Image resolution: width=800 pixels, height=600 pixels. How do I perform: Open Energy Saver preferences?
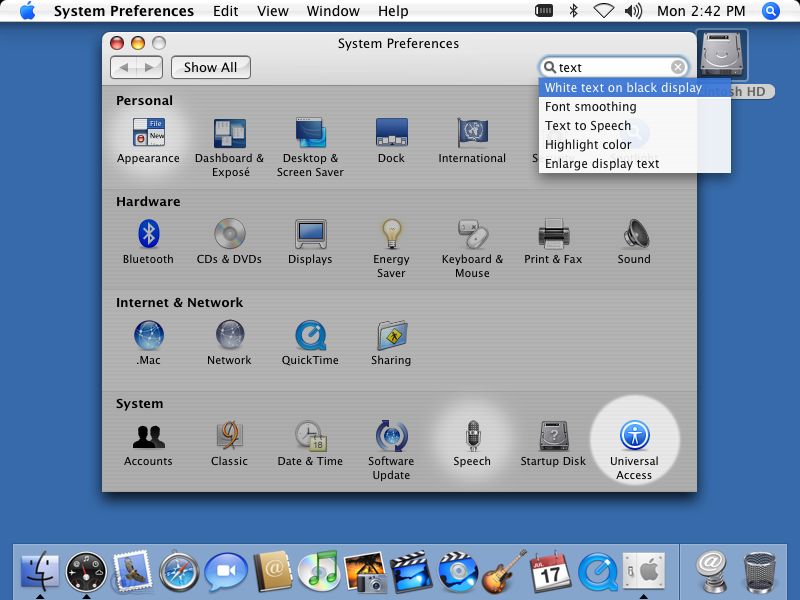(391, 232)
